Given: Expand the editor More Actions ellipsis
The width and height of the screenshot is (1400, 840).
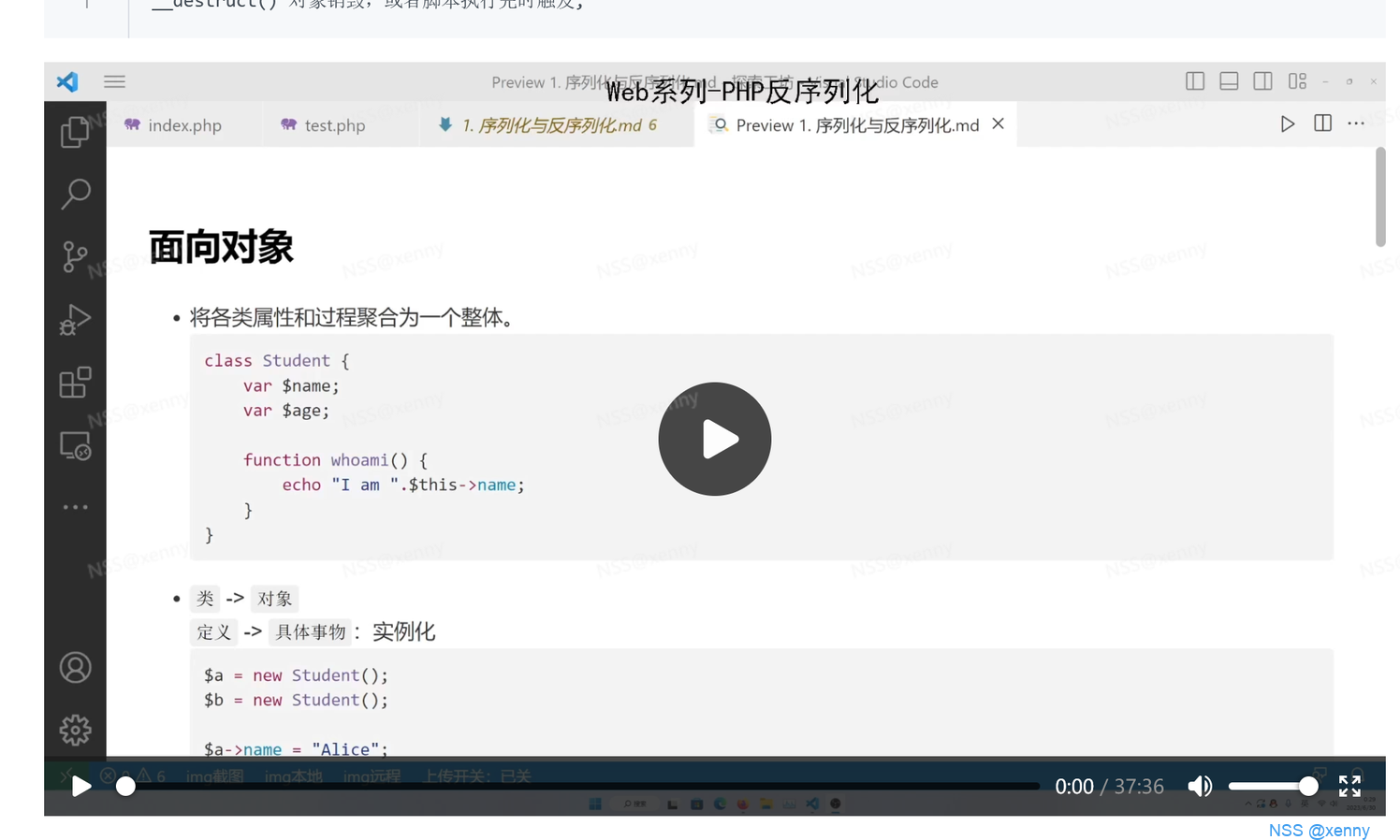Looking at the screenshot, I should (1356, 123).
